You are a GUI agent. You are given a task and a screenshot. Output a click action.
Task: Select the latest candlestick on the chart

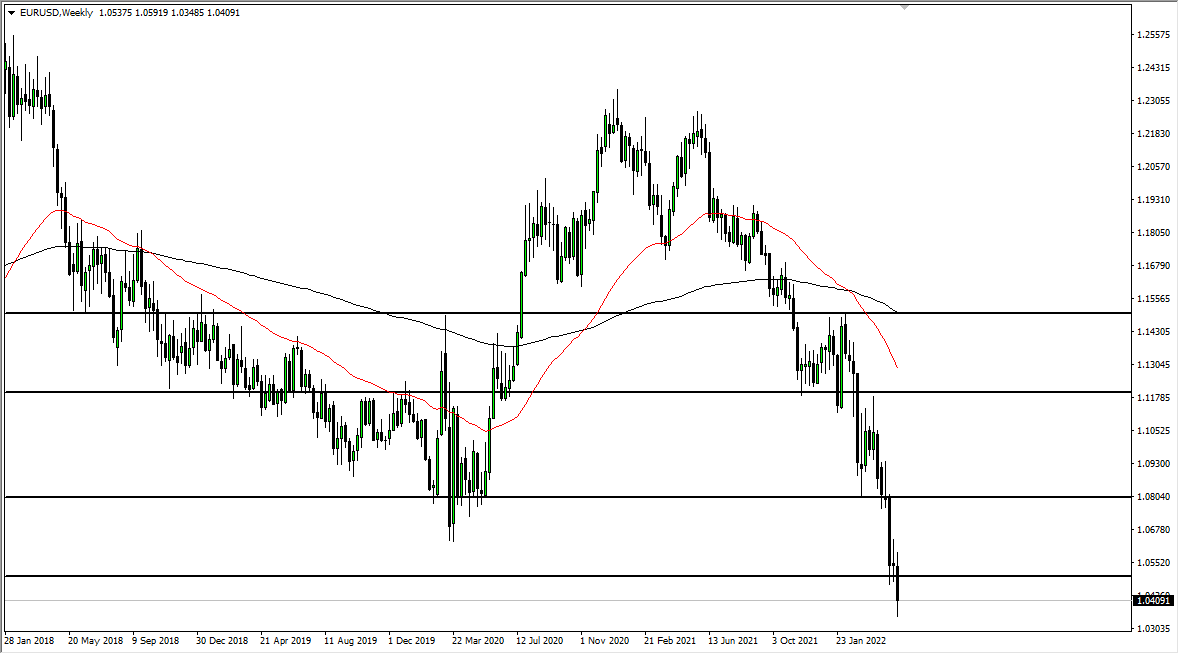pyautogui.click(x=897, y=585)
